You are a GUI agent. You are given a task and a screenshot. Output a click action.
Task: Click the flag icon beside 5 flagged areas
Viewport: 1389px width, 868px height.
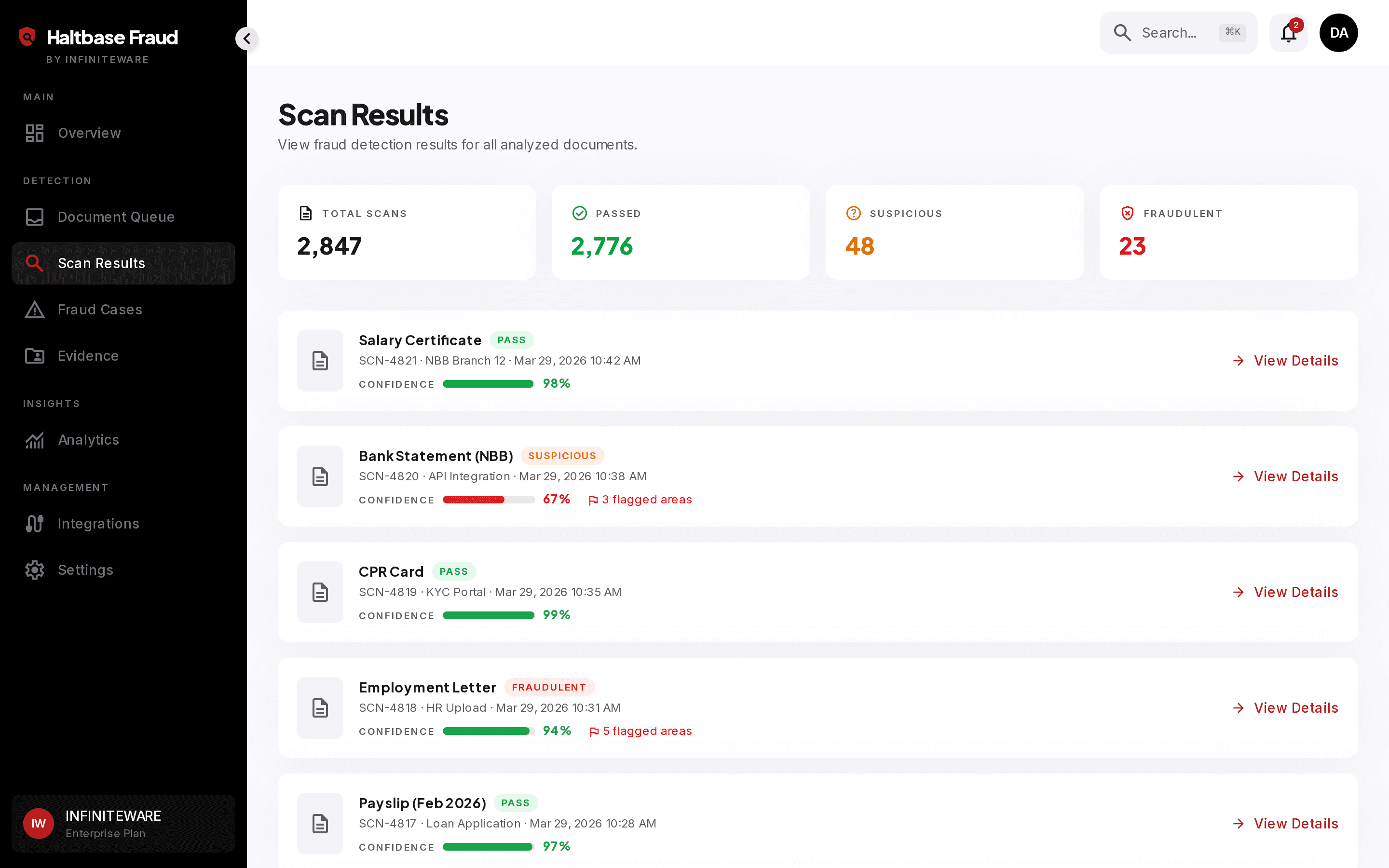594,732
